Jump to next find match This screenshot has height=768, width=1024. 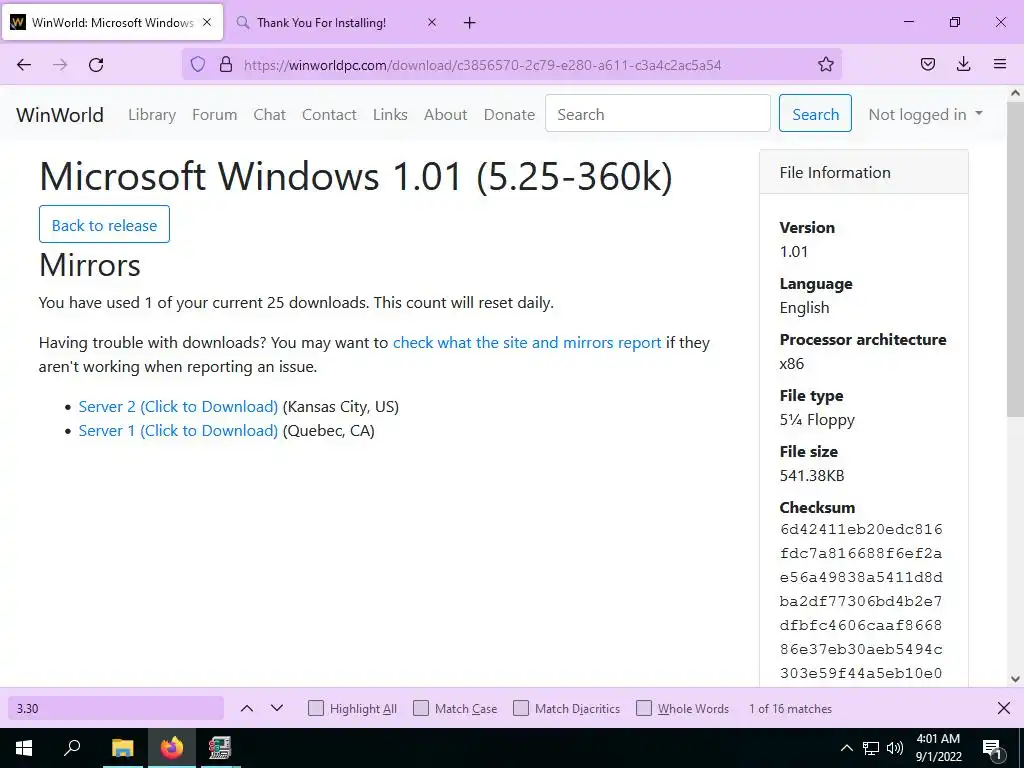[x=277, y=708]
